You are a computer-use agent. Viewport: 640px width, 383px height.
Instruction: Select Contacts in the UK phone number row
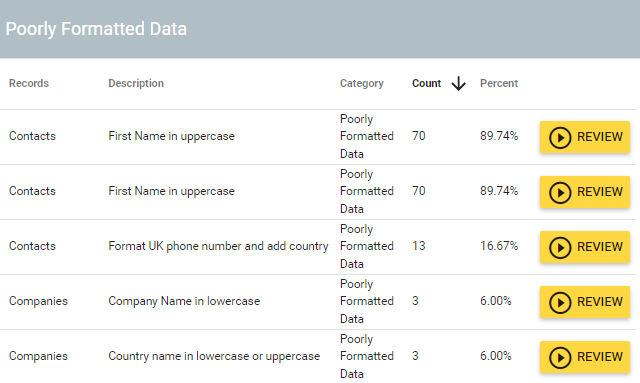pos(32,246)
